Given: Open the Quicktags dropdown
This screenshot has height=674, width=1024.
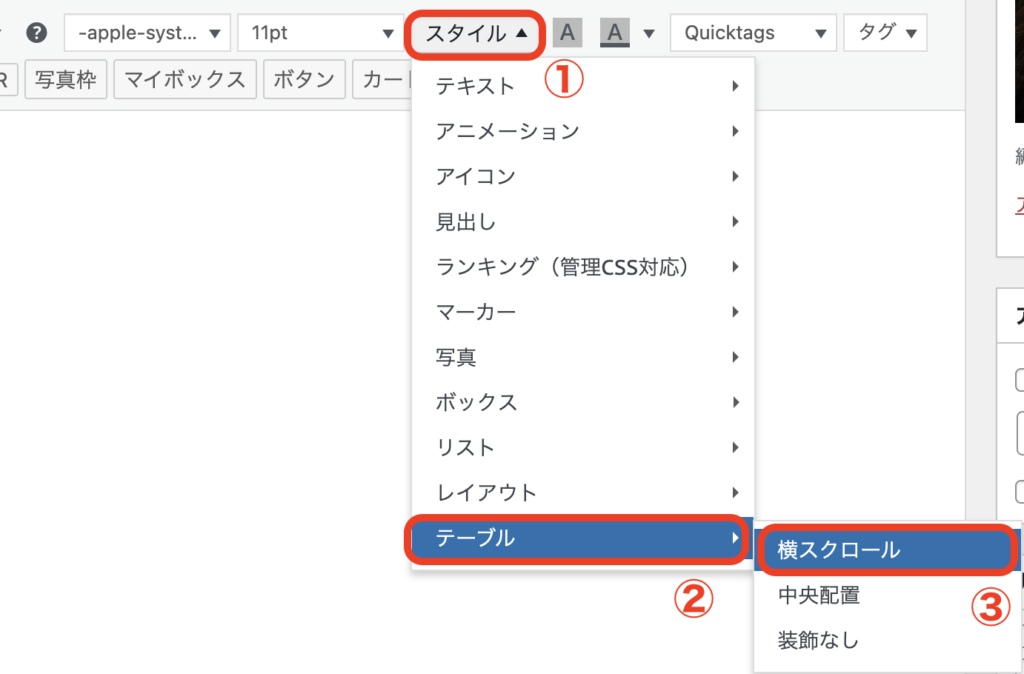Looking at the screenshot, I should point(753,33).
